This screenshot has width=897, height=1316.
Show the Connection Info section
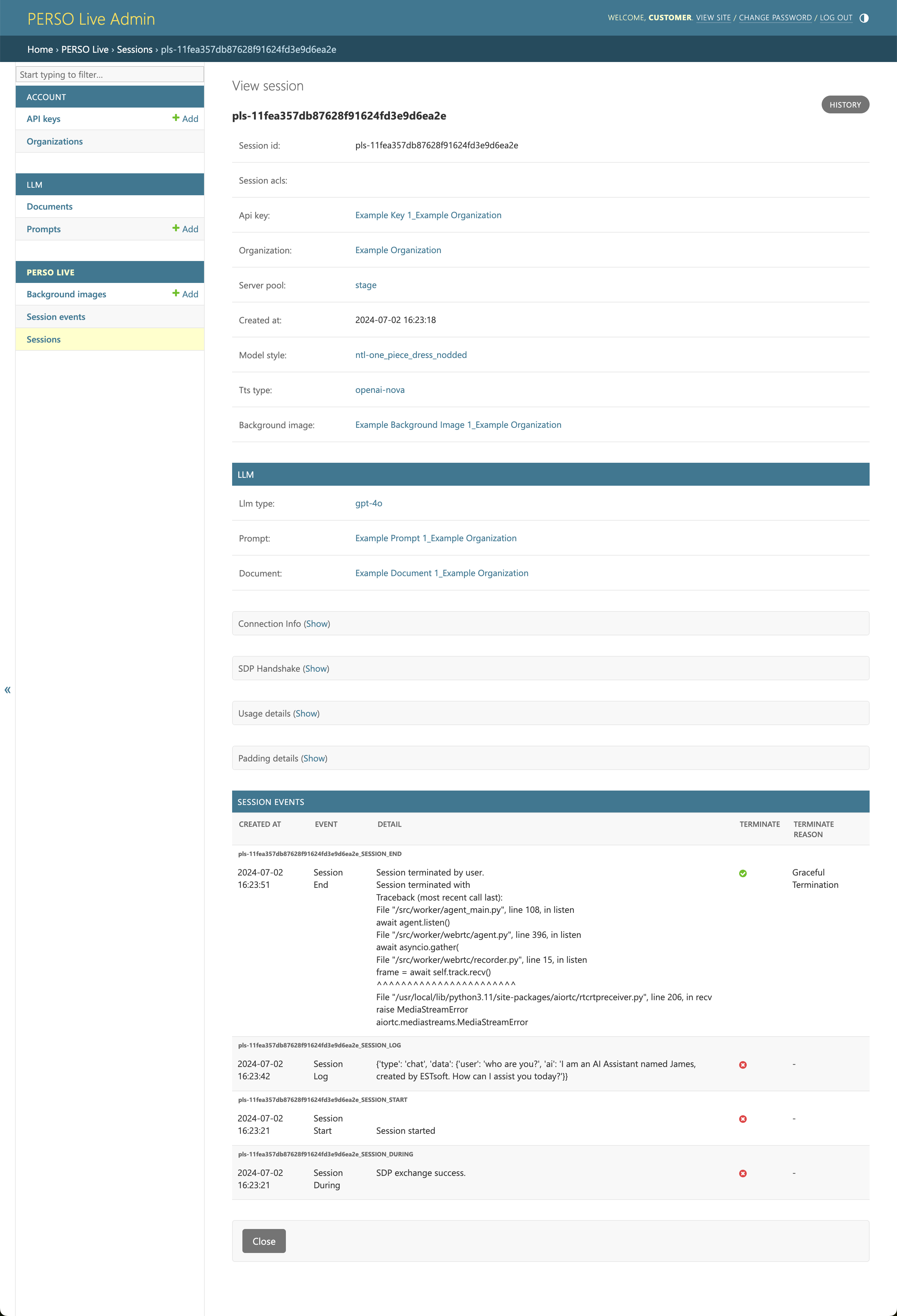(317, 623)
